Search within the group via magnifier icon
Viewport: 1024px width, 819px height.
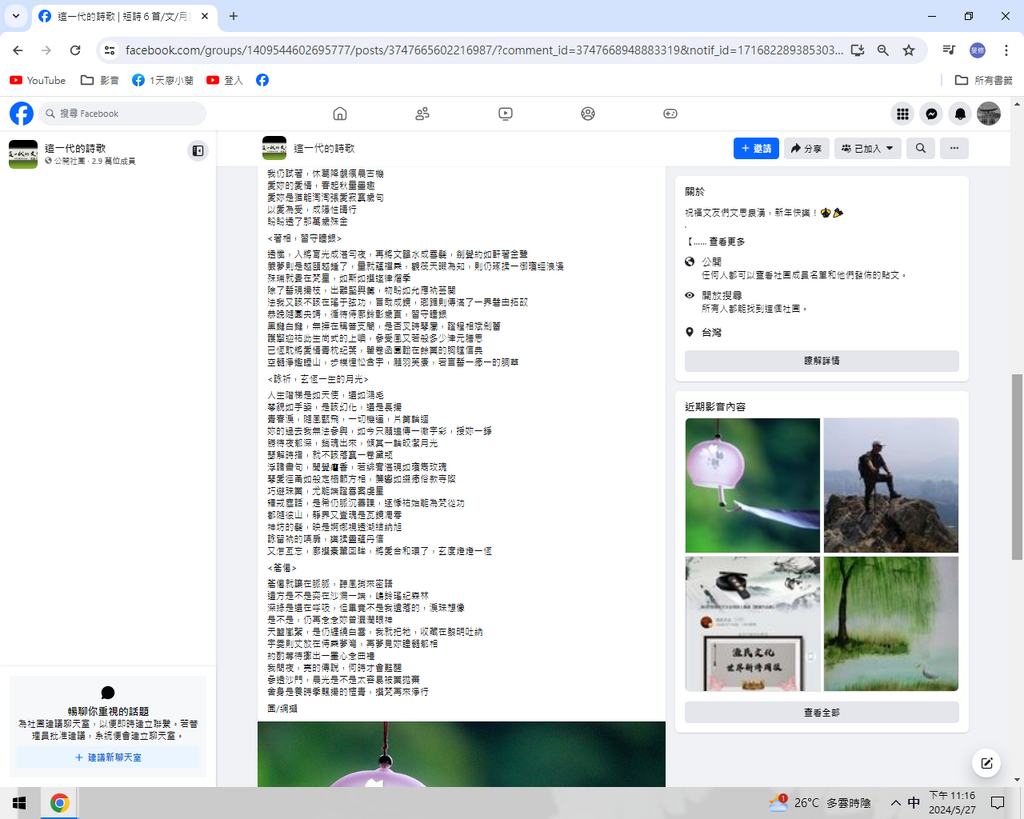920,148
